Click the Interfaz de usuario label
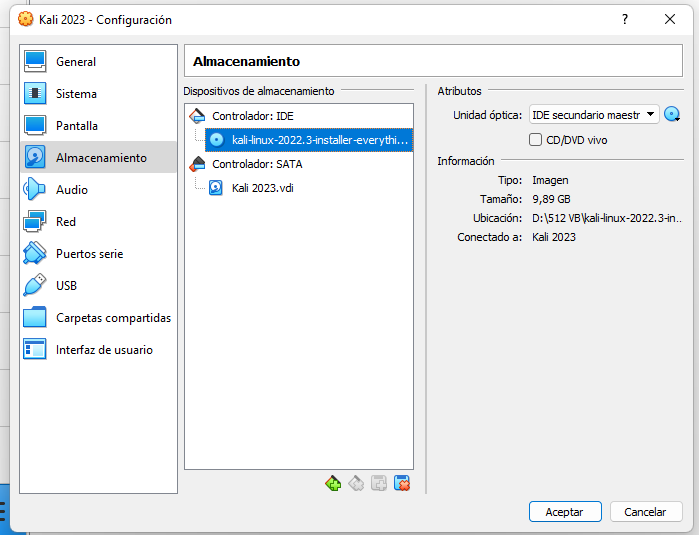 [104, 350]
